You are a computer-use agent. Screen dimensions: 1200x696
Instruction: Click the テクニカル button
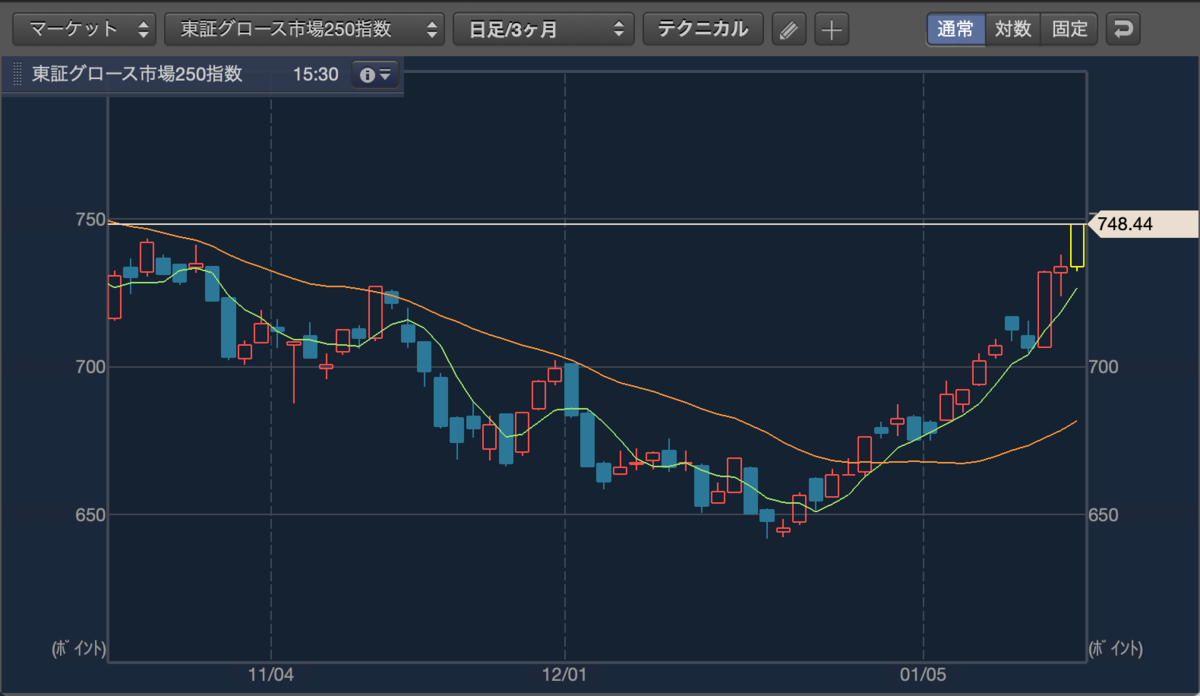point(703,29)
